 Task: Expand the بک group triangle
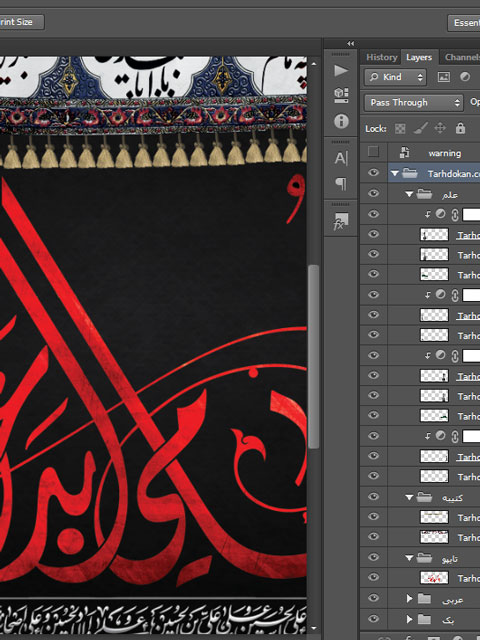409,619
